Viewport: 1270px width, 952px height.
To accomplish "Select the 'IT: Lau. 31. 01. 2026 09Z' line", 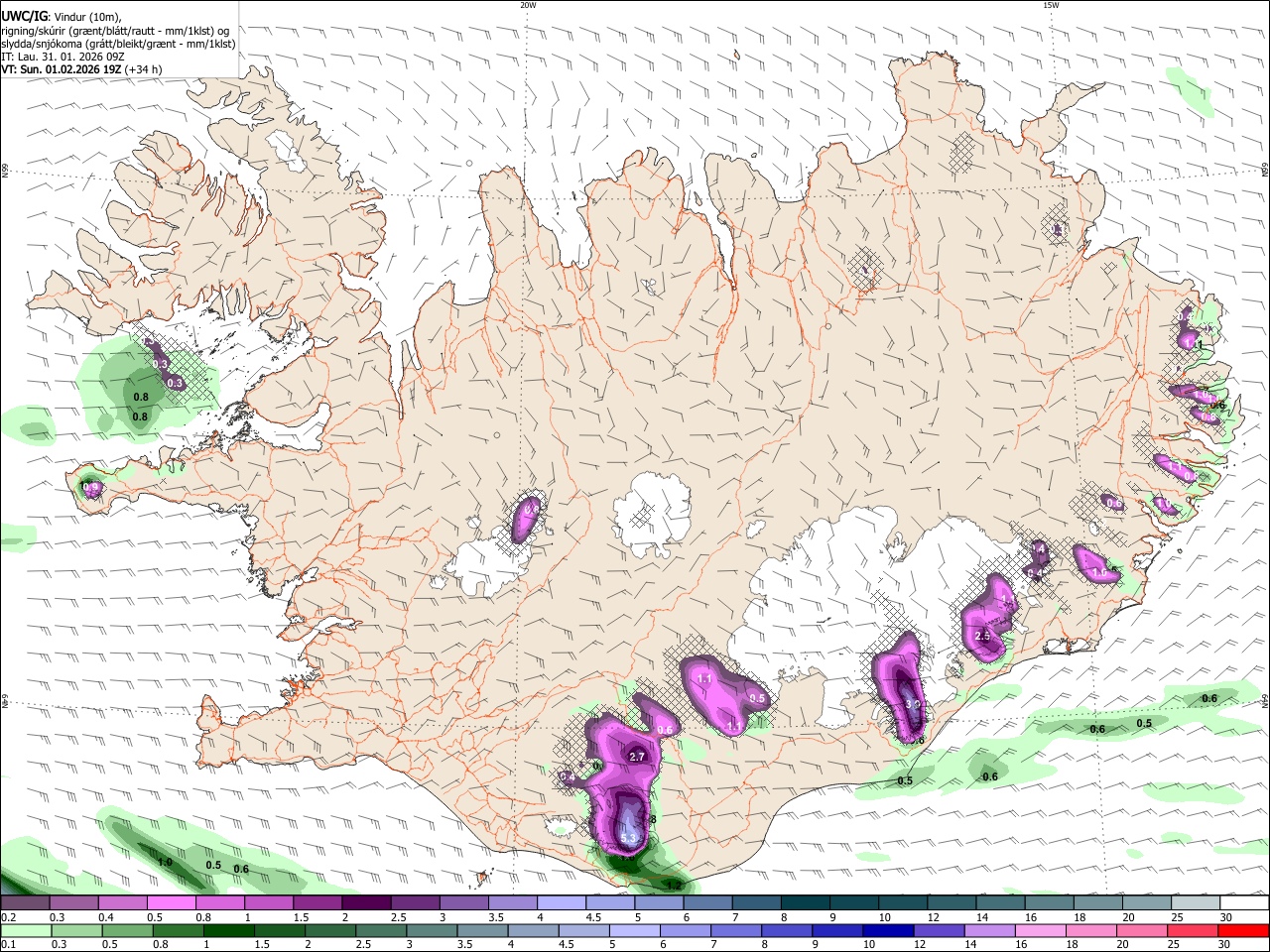I will [63, 57].
